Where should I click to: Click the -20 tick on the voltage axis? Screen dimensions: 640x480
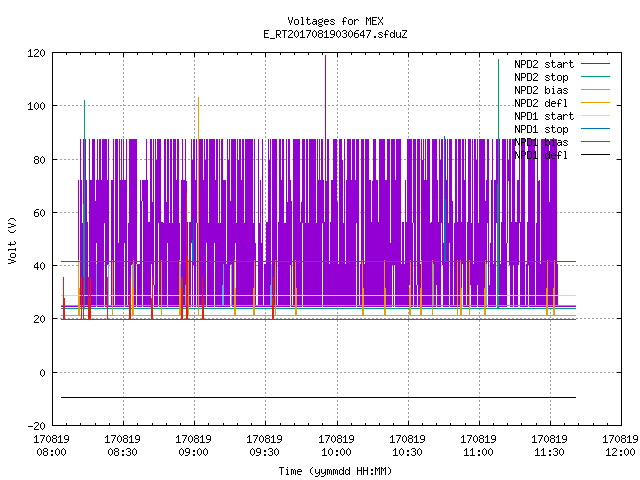click(36, 426)
